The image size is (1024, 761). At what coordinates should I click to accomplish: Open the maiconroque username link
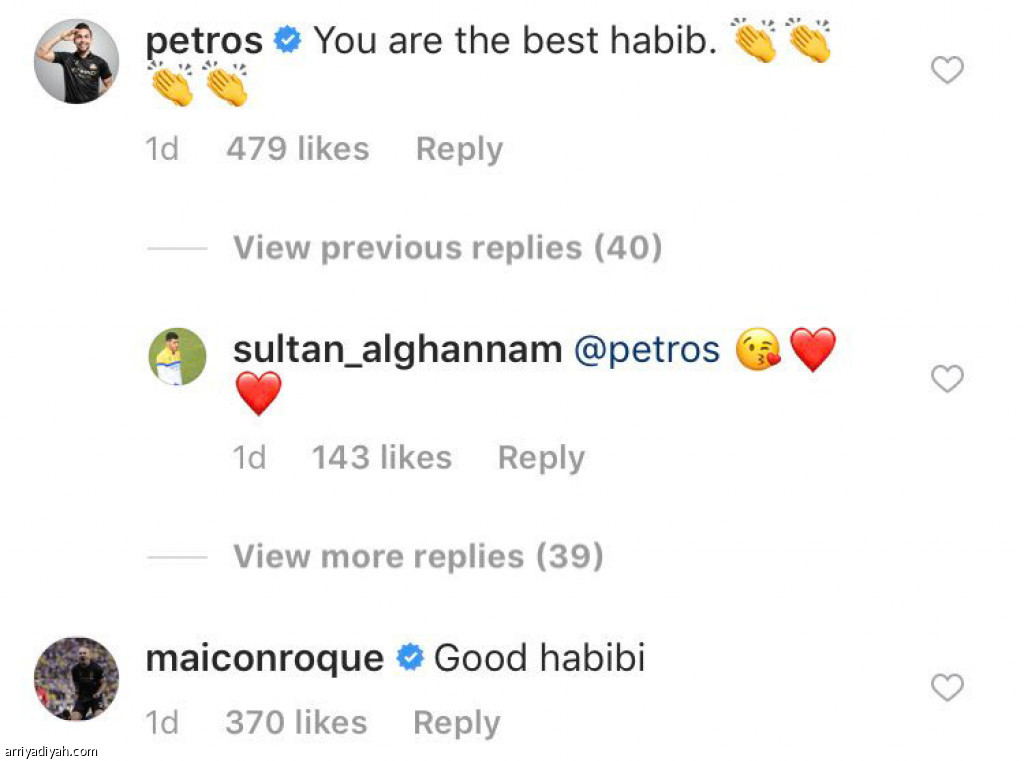click(264, 658)
